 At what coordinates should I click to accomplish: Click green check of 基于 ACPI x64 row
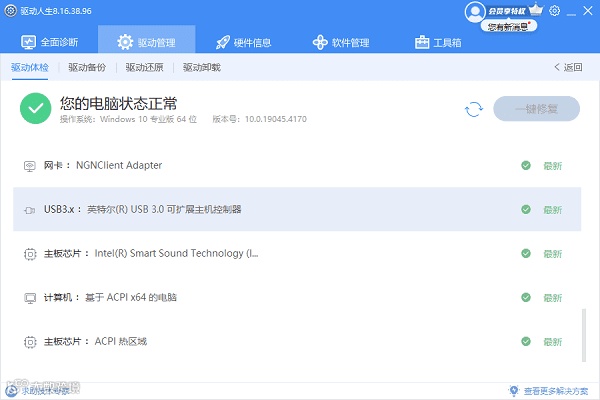526,297
